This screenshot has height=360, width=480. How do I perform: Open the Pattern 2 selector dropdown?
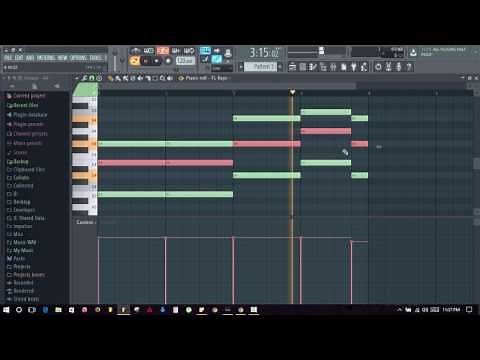click(260, 67)
